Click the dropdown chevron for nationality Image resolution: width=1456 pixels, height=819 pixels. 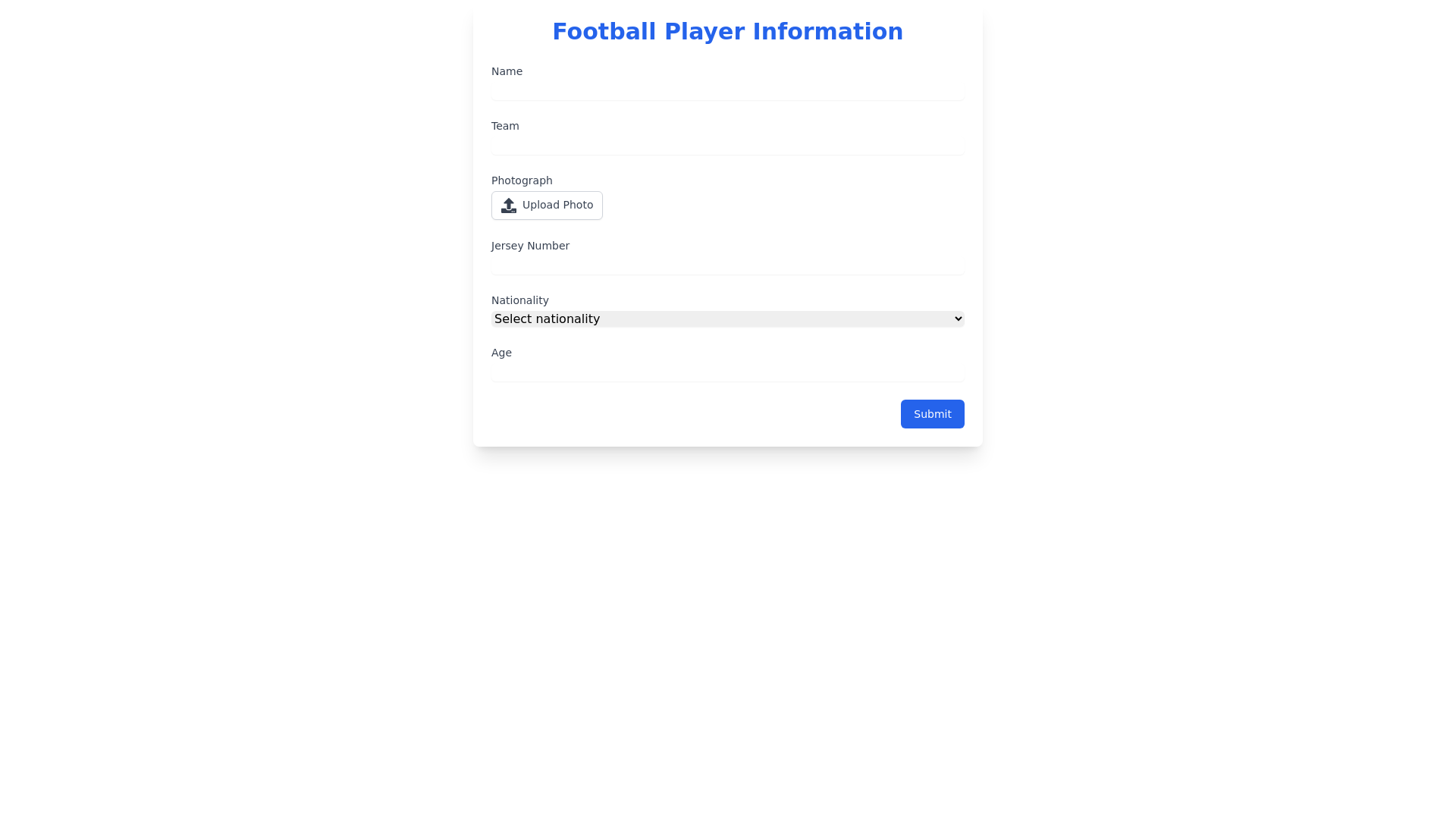[x=954, y=318]
